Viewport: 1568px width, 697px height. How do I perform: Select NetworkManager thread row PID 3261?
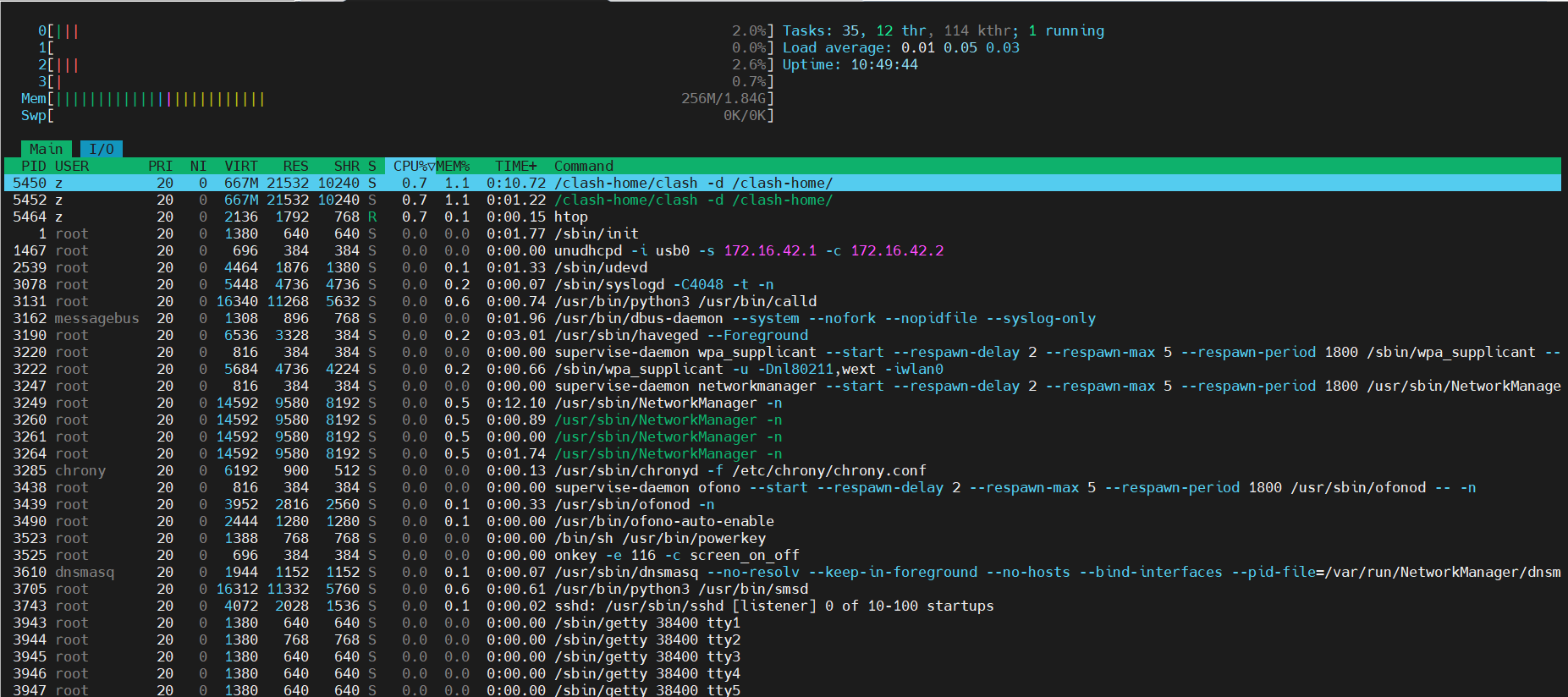(783, 436)
